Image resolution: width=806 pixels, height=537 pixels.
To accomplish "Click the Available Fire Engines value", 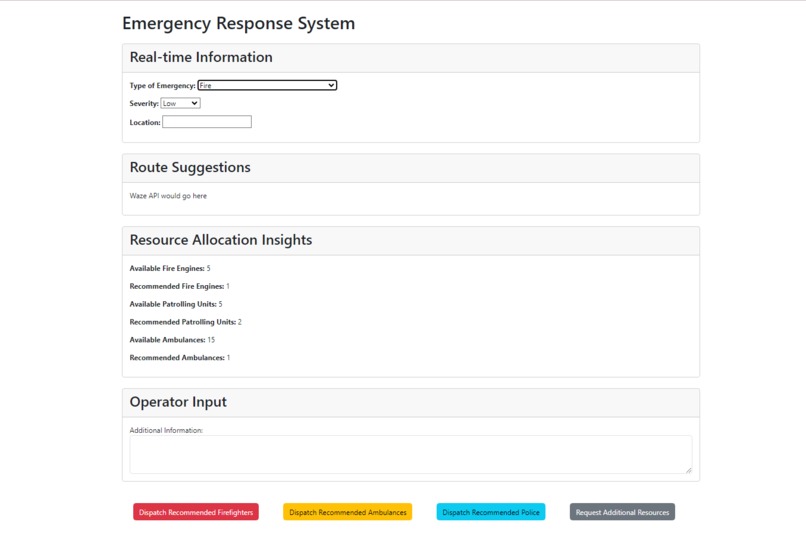I will (208, 268).
